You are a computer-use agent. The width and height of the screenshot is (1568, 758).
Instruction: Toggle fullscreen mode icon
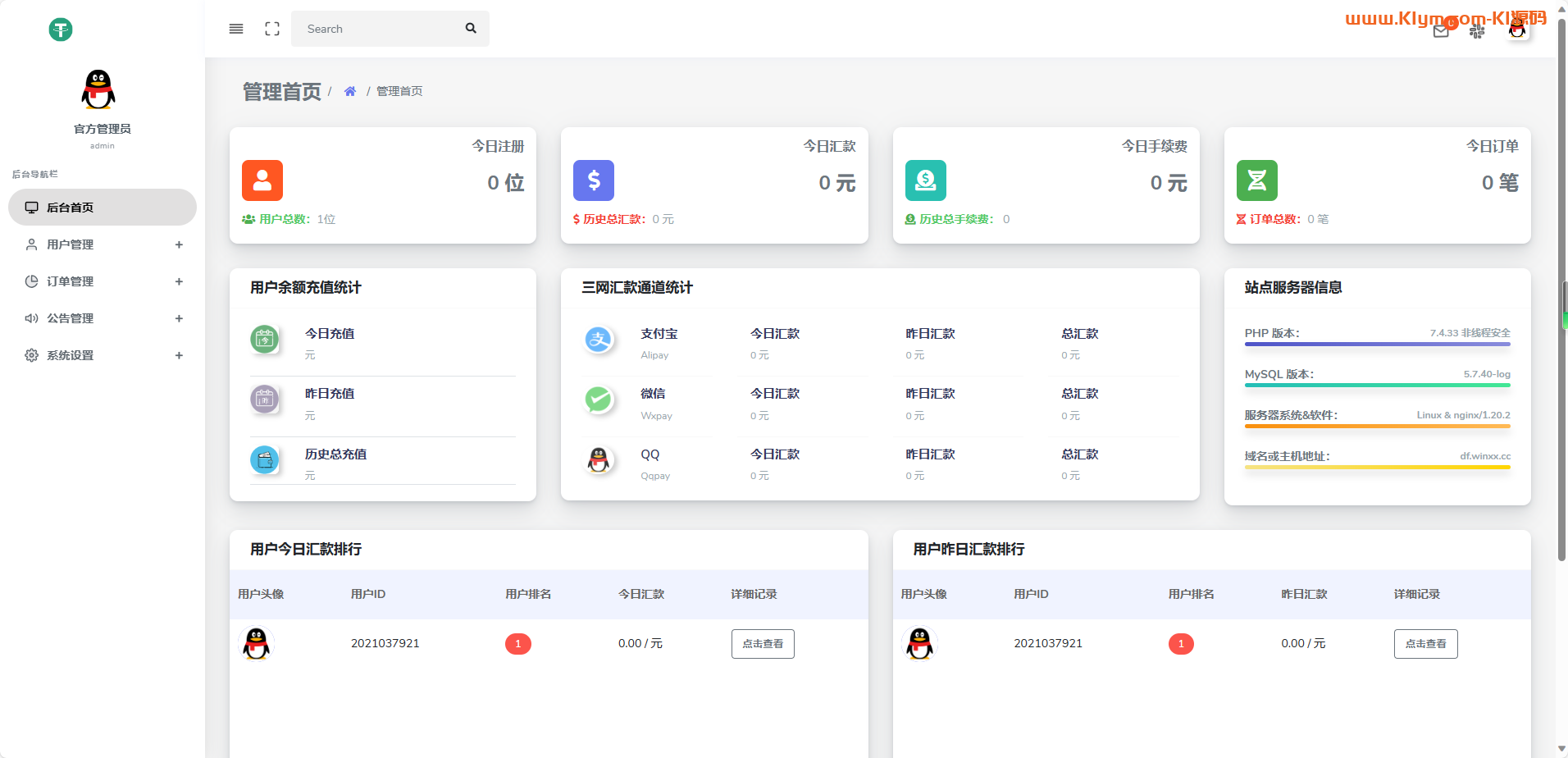coord(272,29)
